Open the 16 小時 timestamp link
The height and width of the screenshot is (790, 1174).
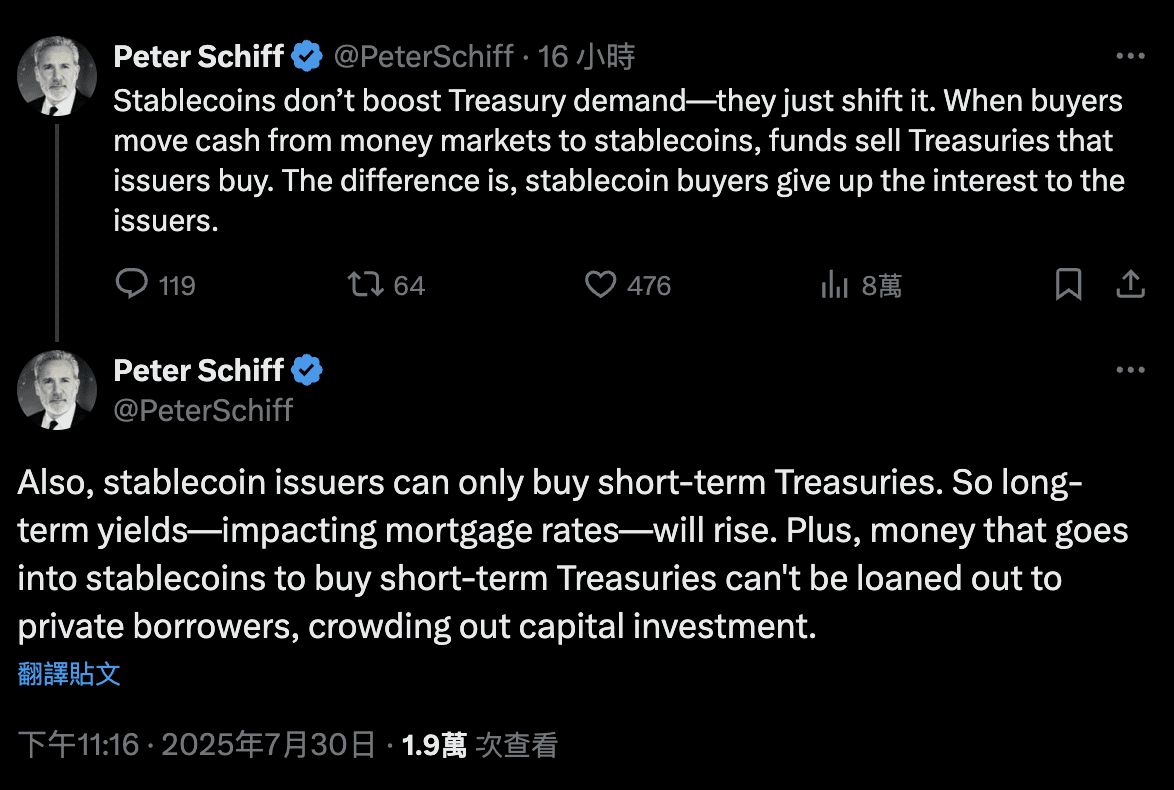pyautogui.click(x=586, y=56)
